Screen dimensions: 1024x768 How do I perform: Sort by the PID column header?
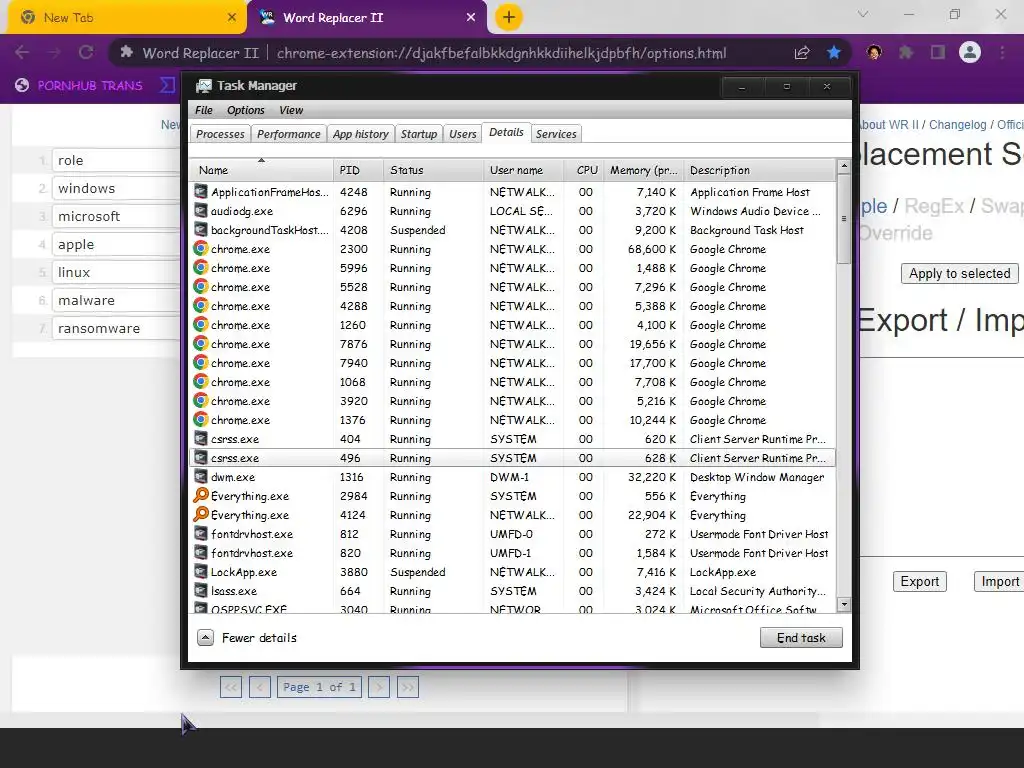[359, 170]
